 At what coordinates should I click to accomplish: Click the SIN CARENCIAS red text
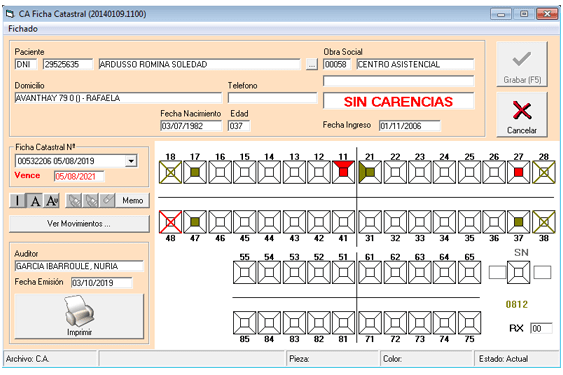(398, 102)
